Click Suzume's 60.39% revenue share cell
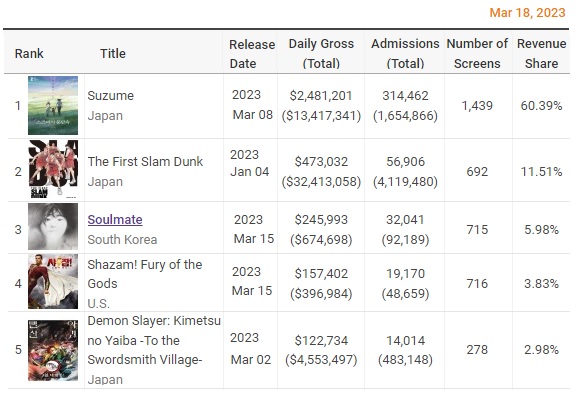577x397 pixels. tap(541, 106)
